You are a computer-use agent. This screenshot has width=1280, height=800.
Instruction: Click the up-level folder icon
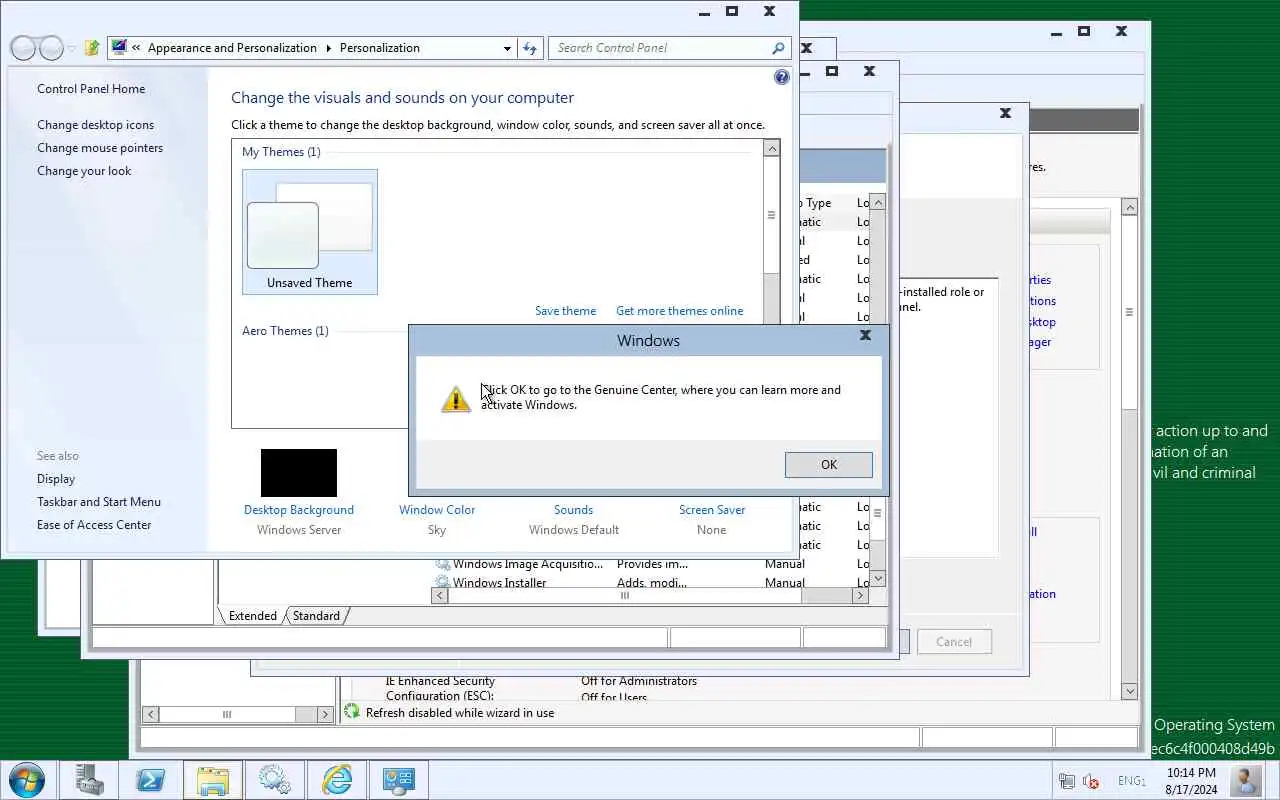(92, 48)
